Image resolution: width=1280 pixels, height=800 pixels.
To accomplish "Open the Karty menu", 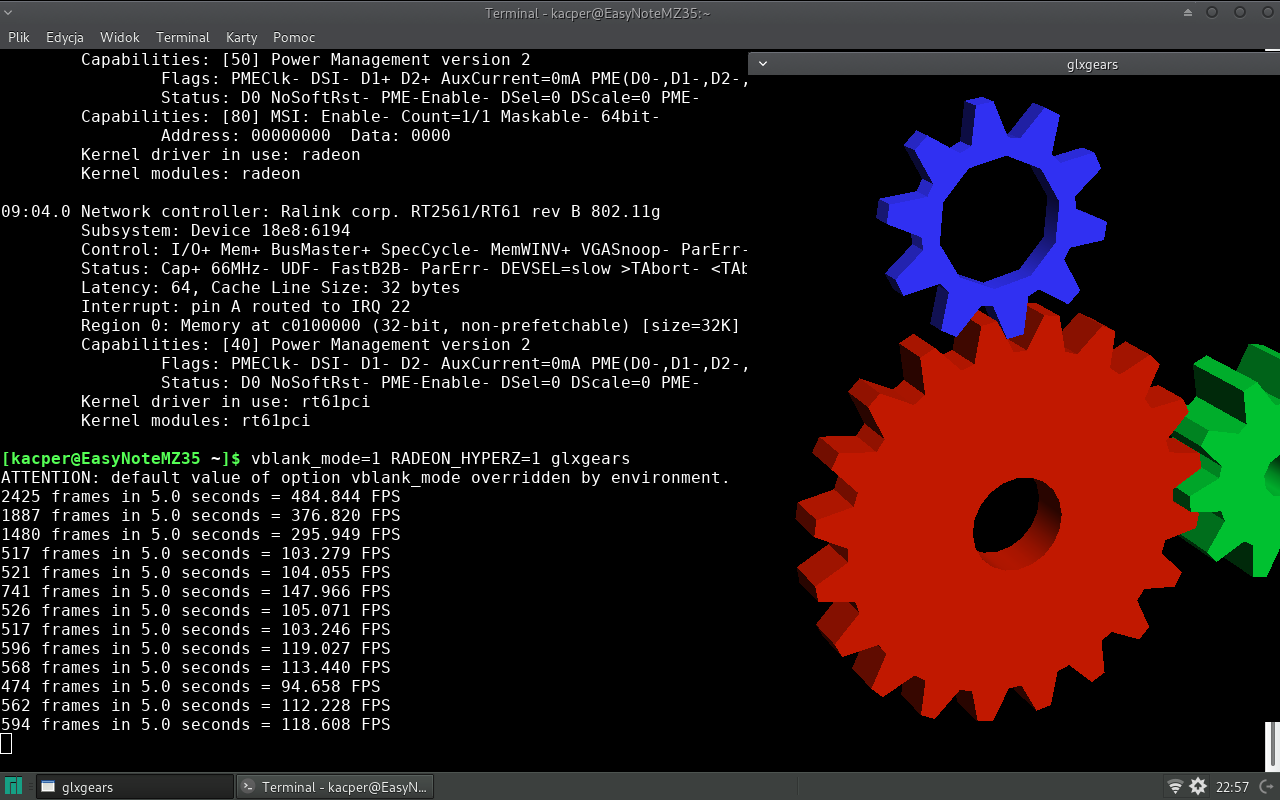I will (241, 37).
